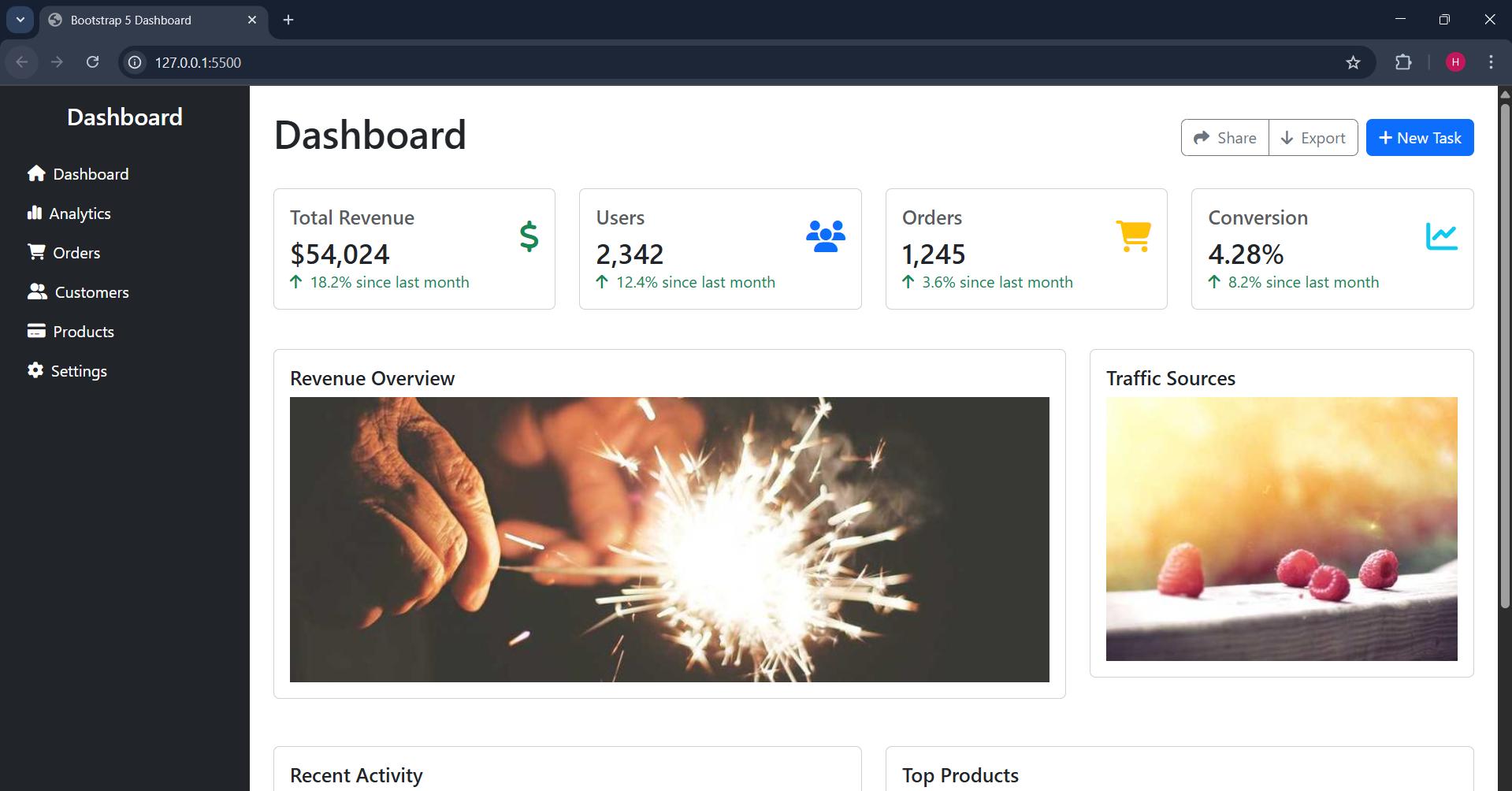This screenshot has width=1512, height=791.
Task: Click the Revenue Overview sparkler image
Action: 669,540
